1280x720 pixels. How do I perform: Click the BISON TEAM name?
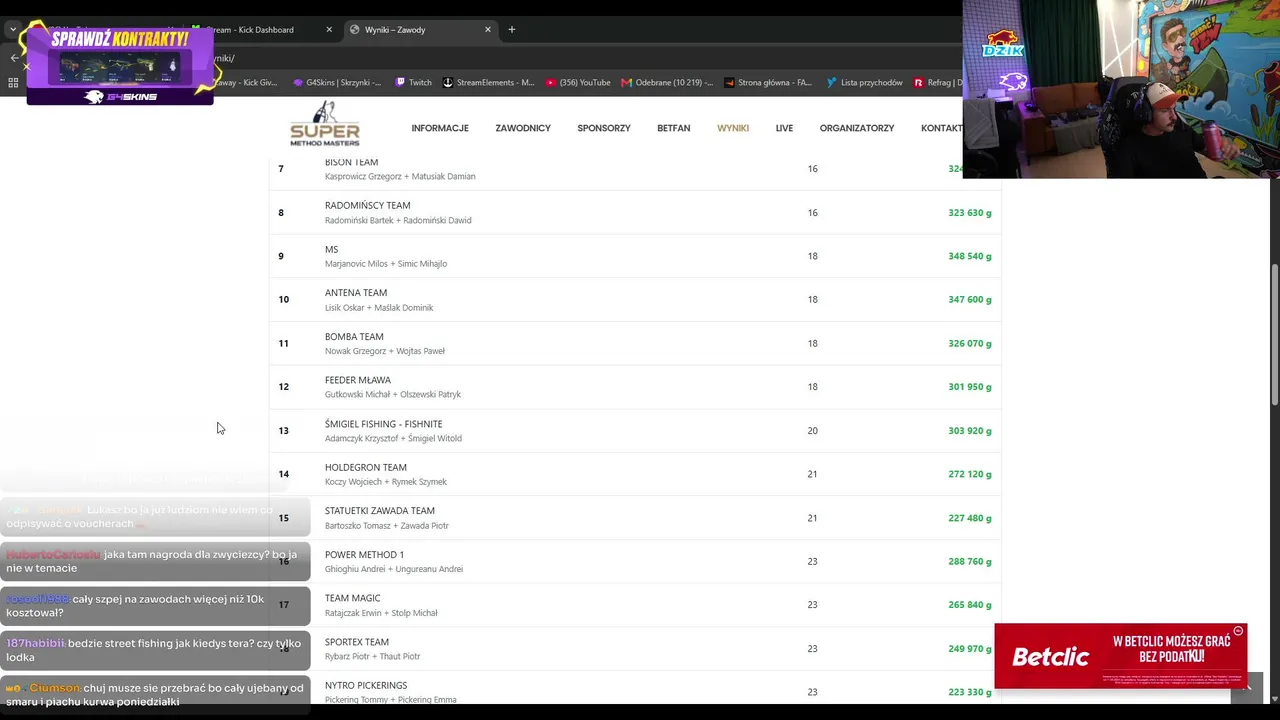coord(351,162)
